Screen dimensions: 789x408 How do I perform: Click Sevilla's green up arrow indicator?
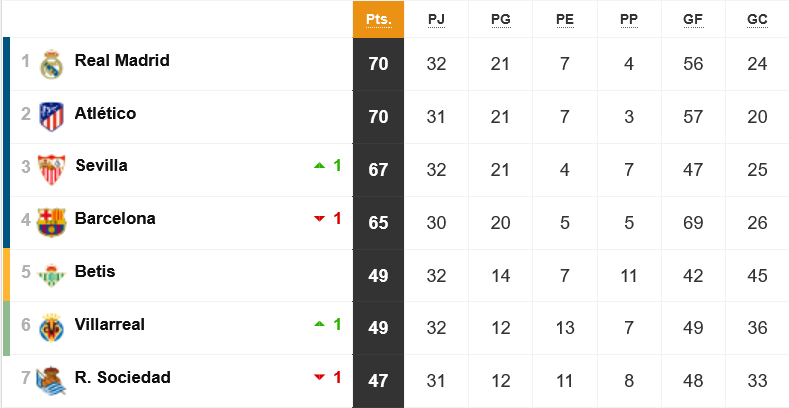(x=320, y=165)
